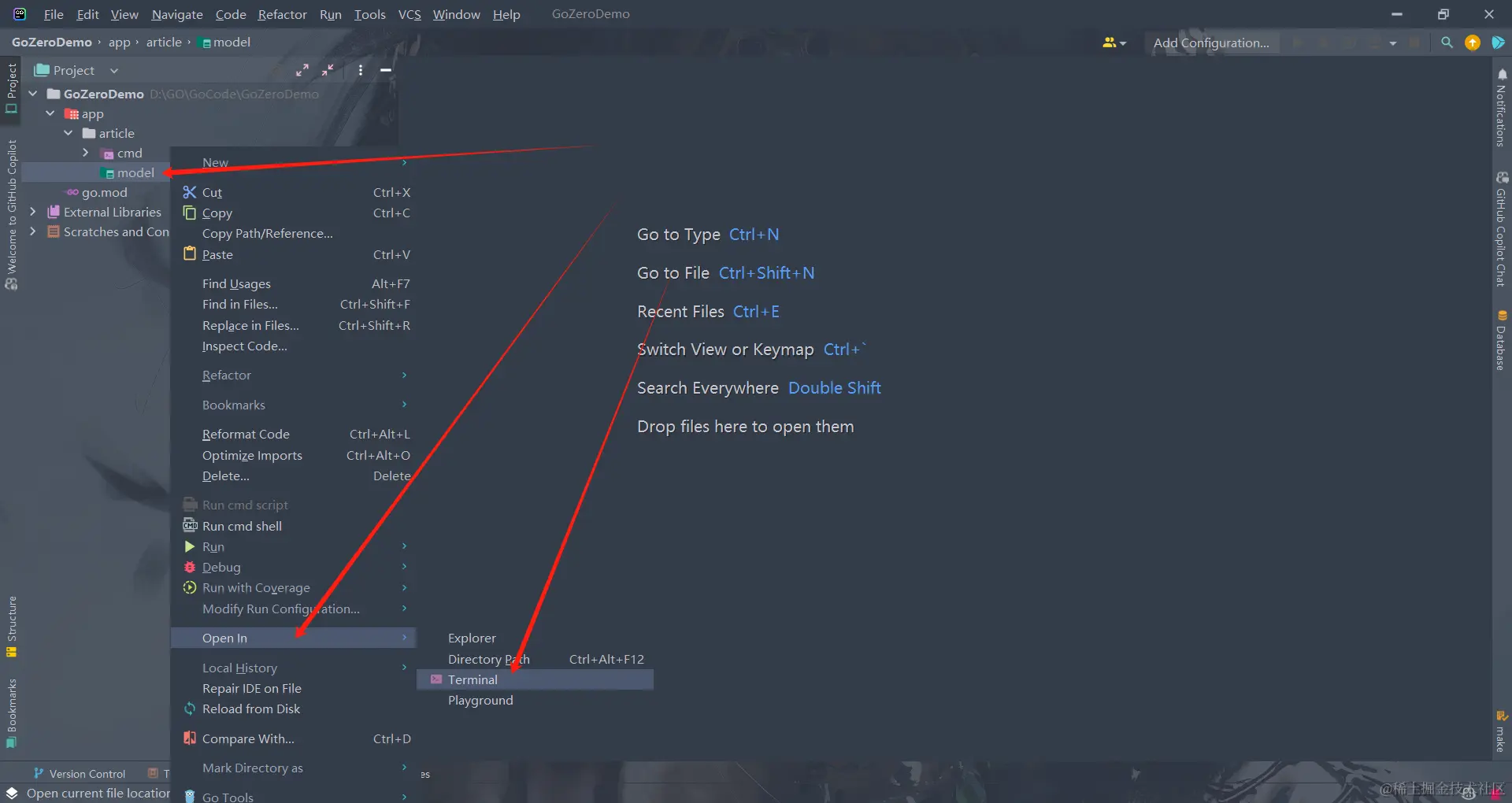
Task: Open the Bookmarks tool window
Action: click(11, 713)
